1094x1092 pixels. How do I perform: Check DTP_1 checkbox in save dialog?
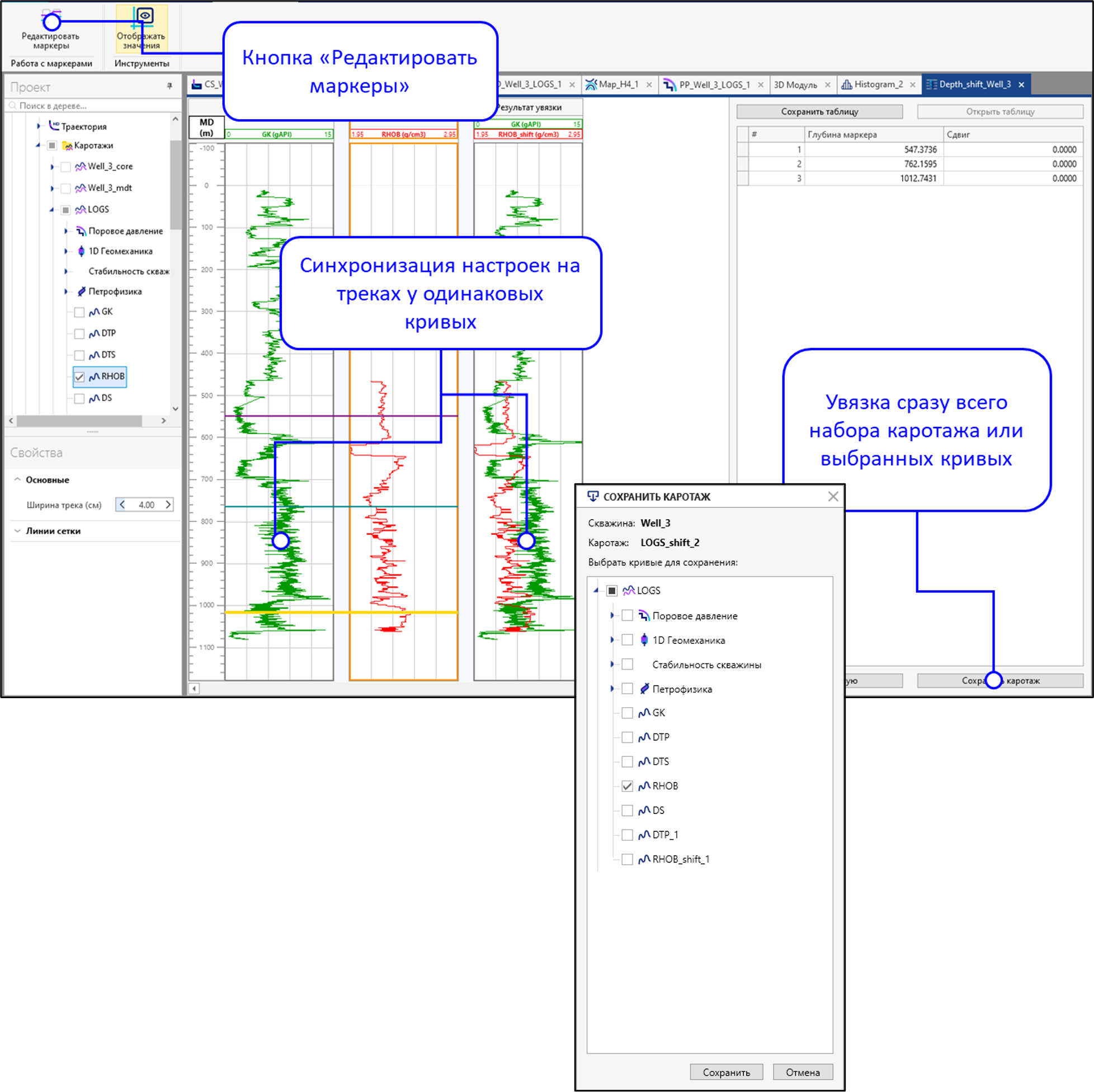coord(627,835)
